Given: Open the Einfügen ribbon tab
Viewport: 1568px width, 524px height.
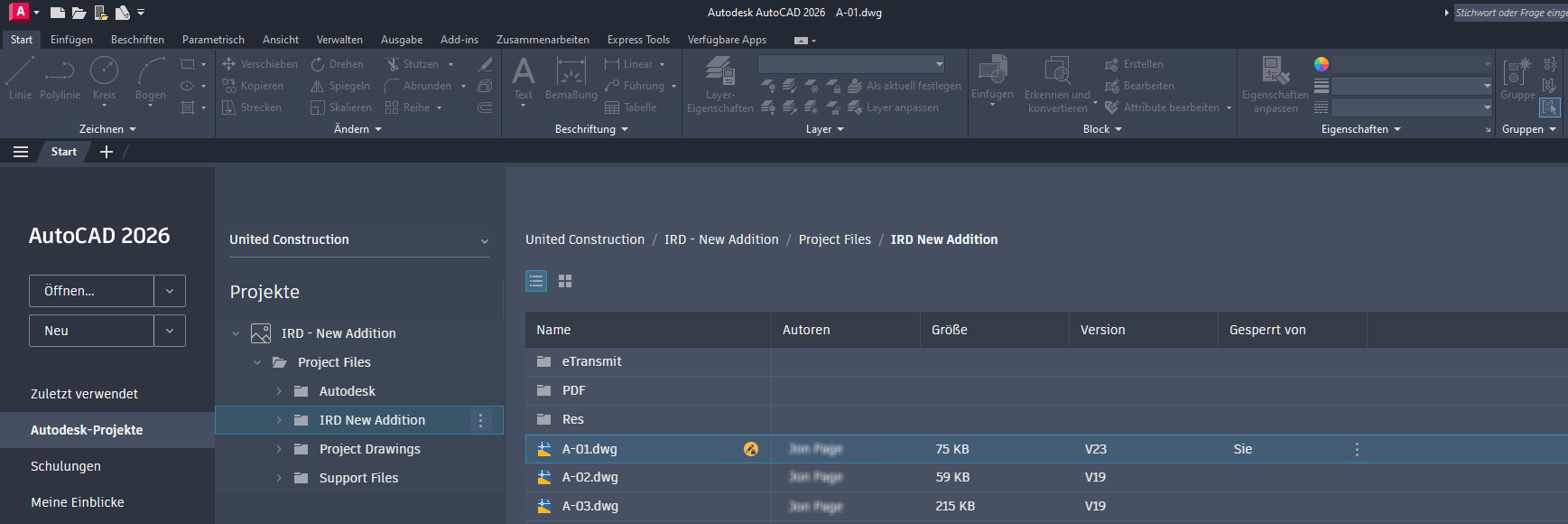Looking at the screenshot, I should (71, 40).
